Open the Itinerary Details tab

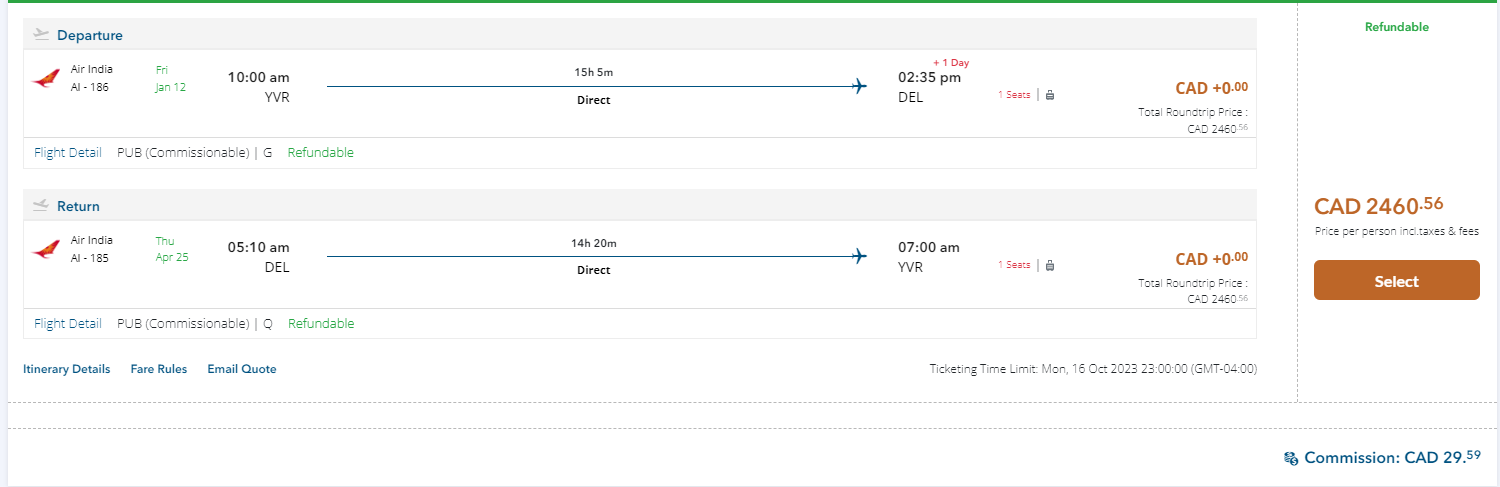(x=66, y=369)
